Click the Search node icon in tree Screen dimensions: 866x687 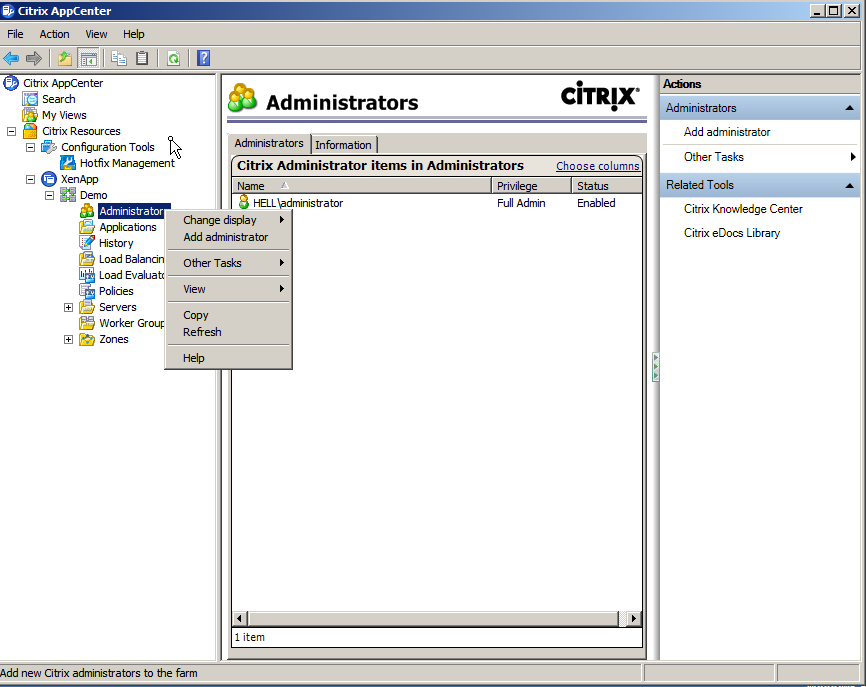click(x=30, y=99)
